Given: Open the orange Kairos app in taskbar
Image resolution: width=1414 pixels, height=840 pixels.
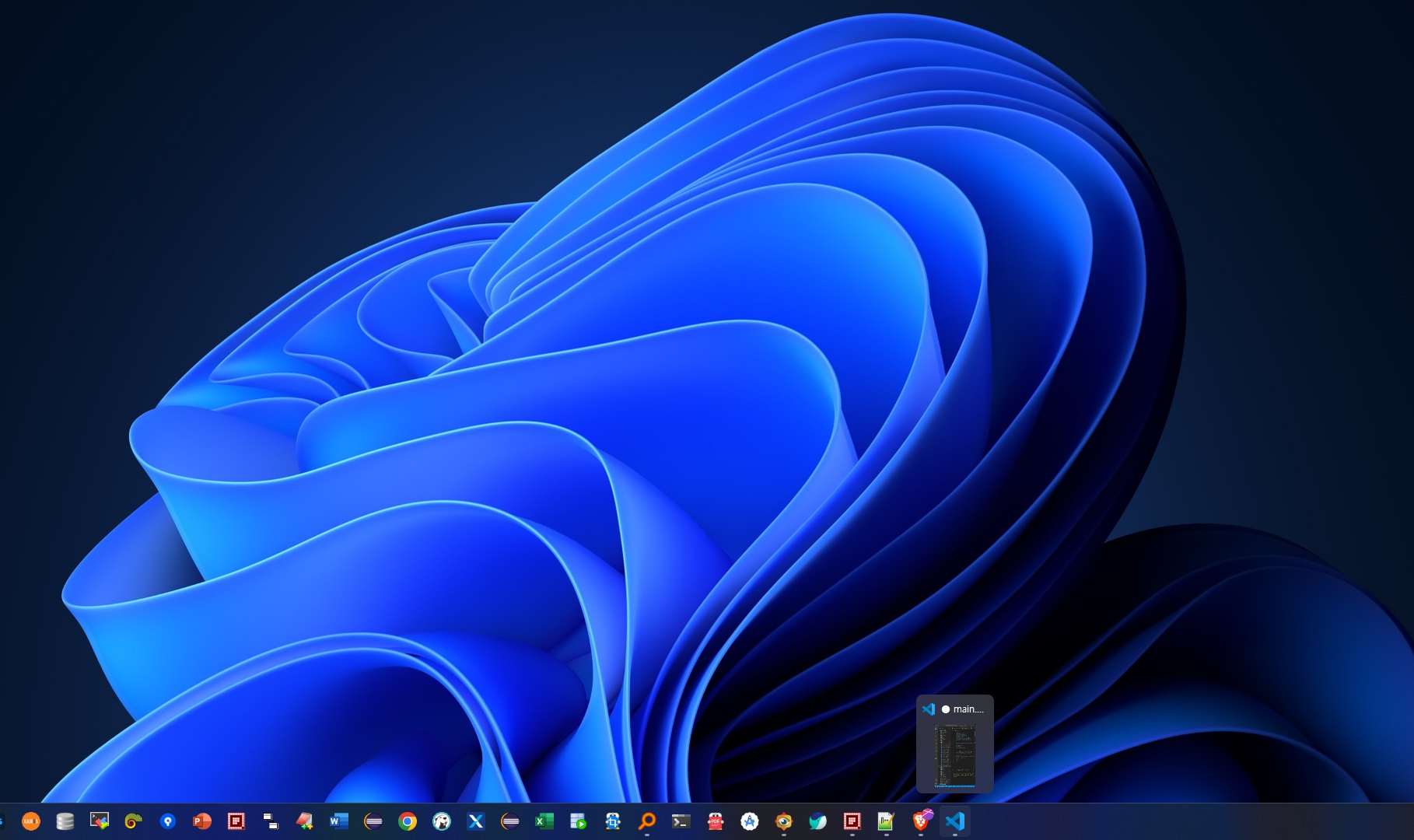Looking at the screenshot, I should (31, 821).
